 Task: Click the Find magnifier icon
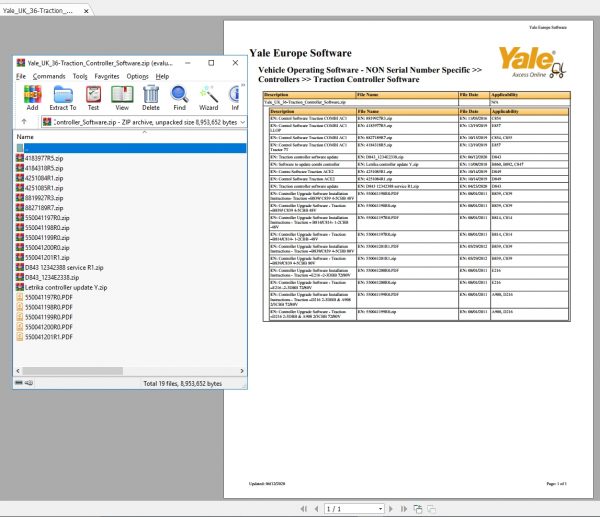pyautogui.click(x=179, y=98)
